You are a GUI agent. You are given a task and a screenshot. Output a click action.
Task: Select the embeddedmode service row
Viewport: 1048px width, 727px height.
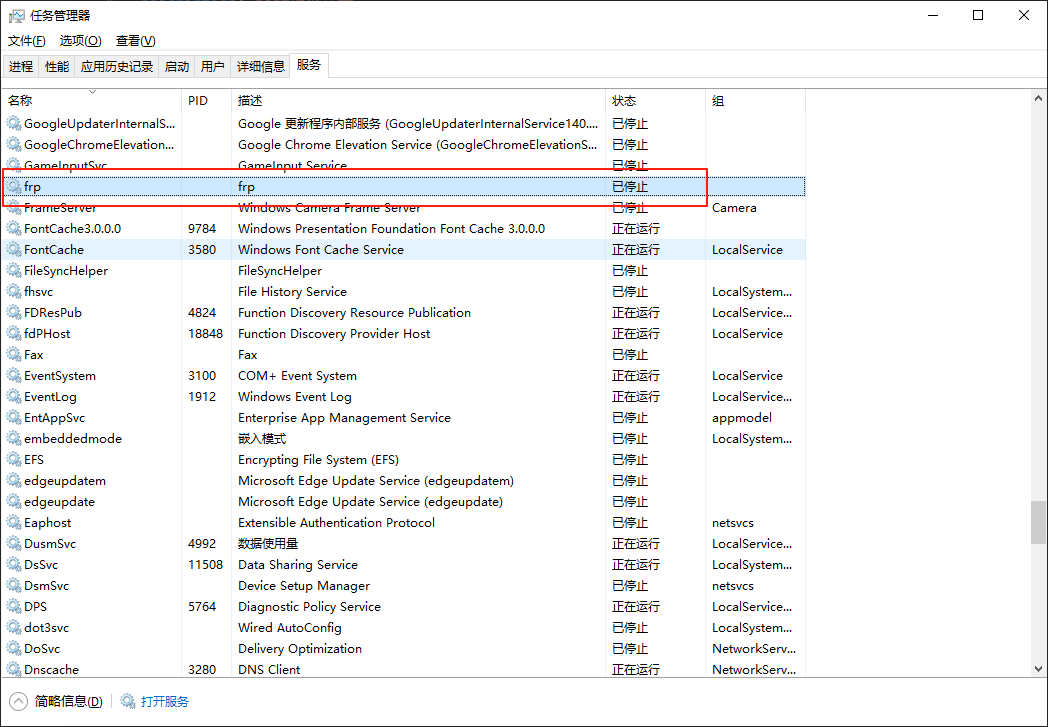(x=300, y=438)
